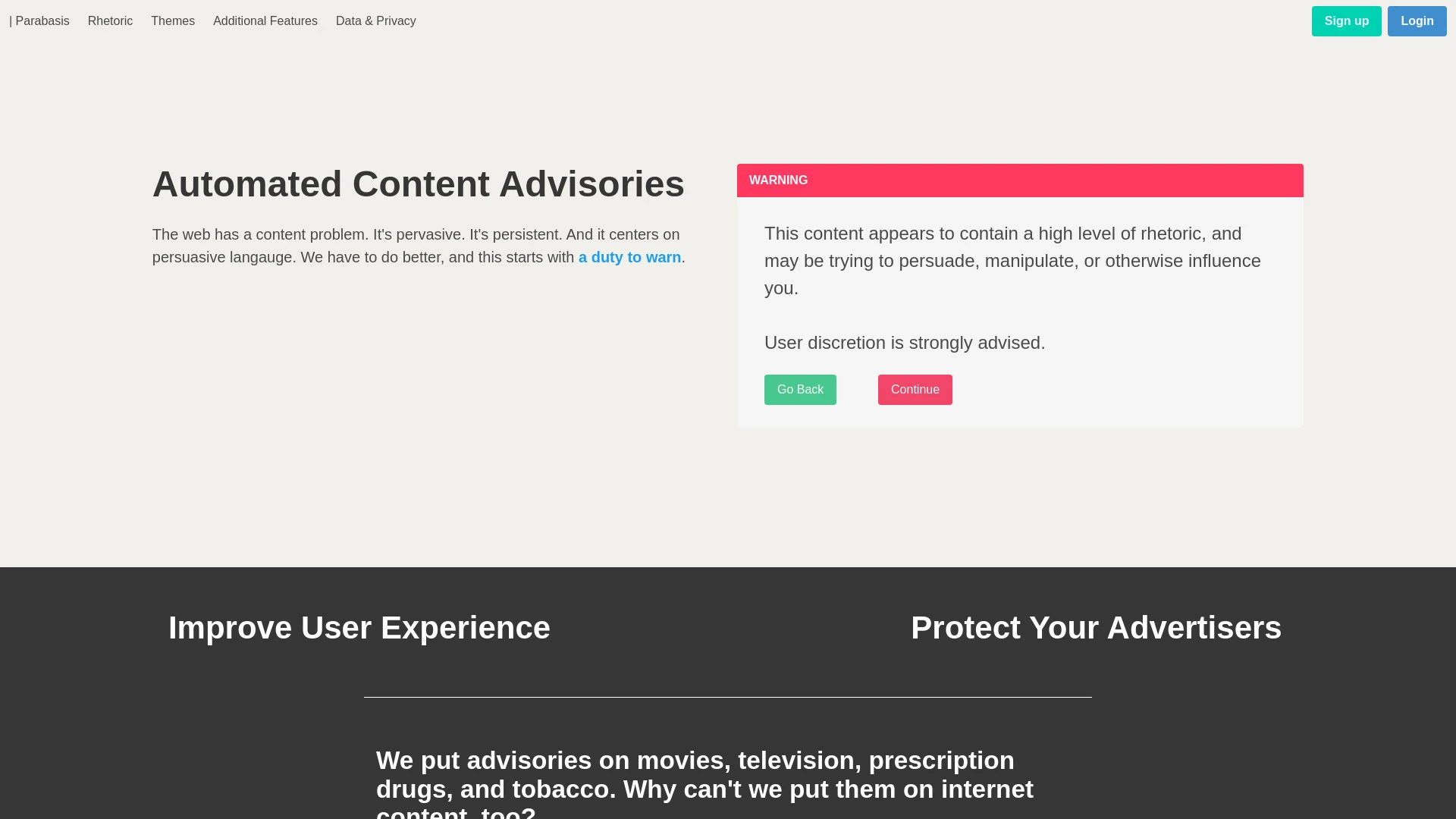Click the WARNING advisory icon
The height and width of the screenshot is (819, 1456).
pyautogui.click(x=778, y=180)
